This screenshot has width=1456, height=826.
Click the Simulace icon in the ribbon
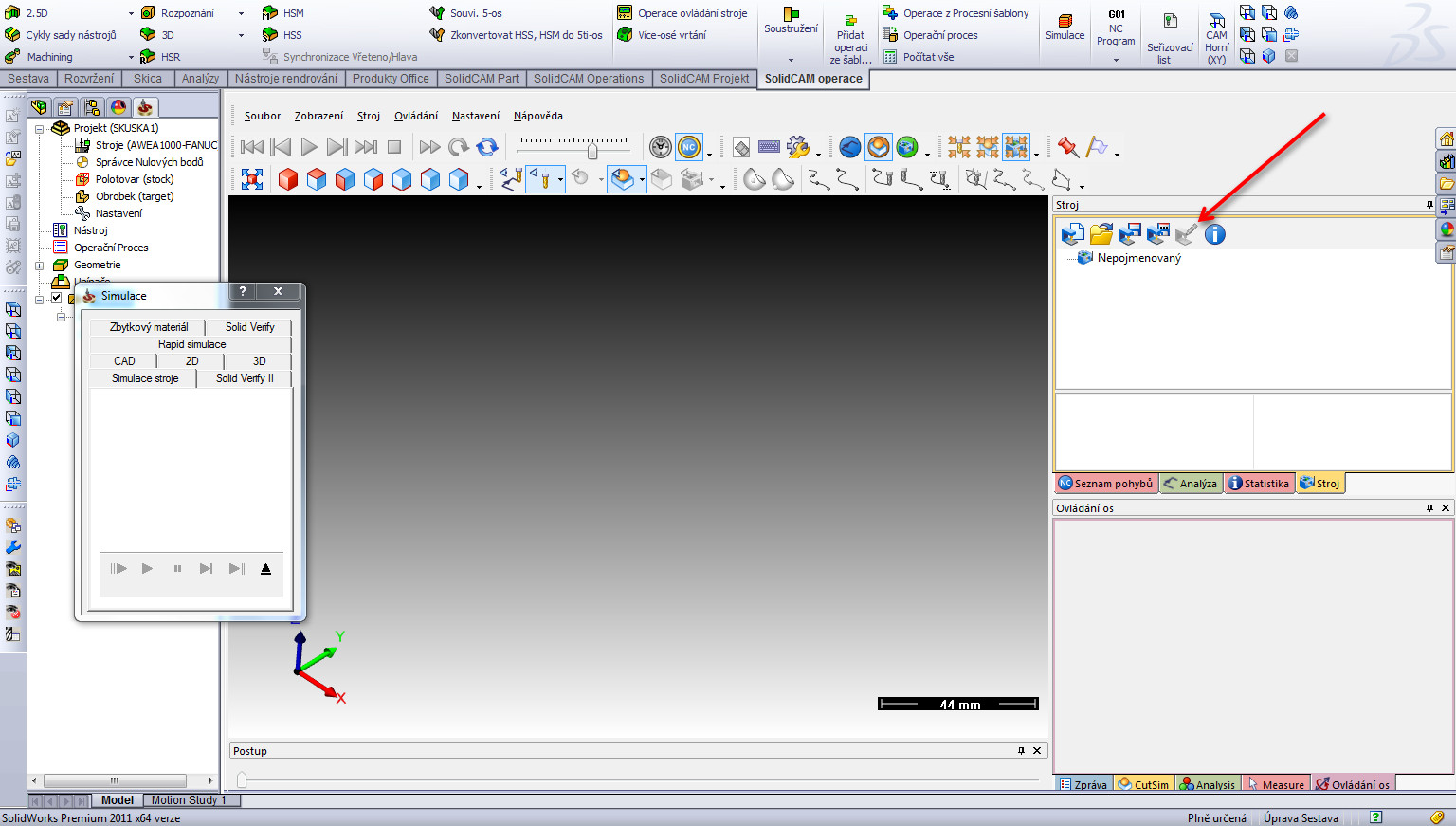pyautogui.click(x=1065, y=27)
